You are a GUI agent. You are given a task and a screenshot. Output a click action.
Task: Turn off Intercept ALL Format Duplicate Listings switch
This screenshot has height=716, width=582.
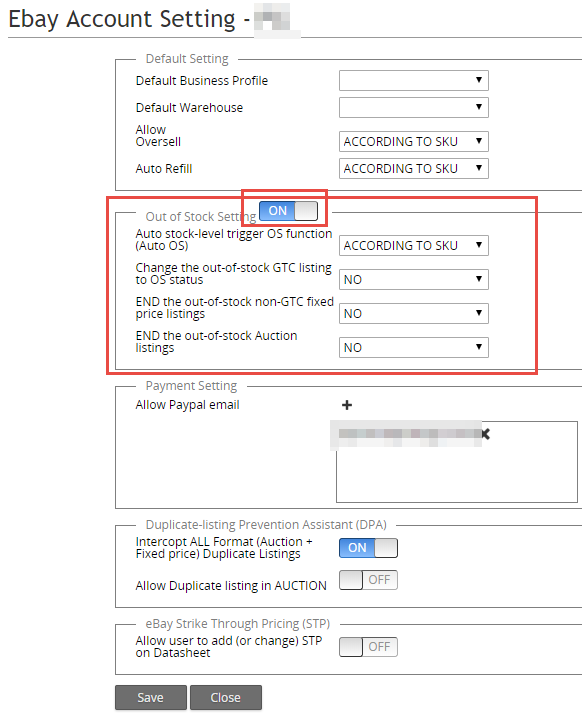368,548
